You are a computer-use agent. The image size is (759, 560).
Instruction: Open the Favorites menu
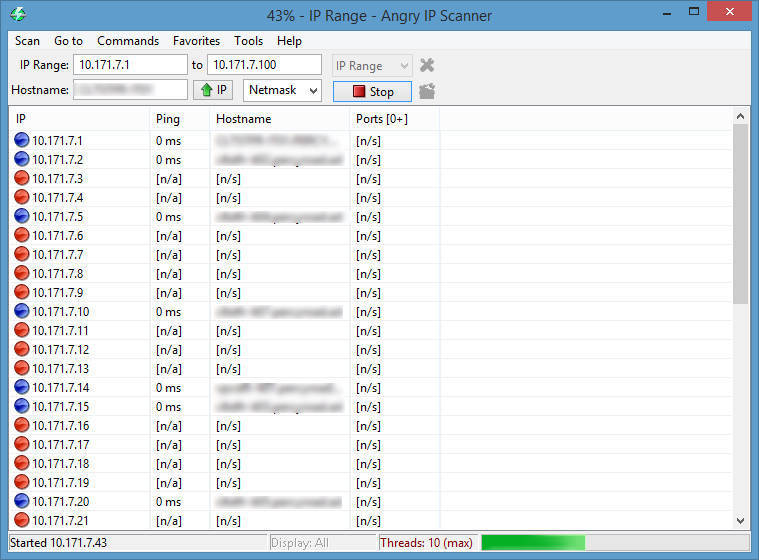[196, 41]
